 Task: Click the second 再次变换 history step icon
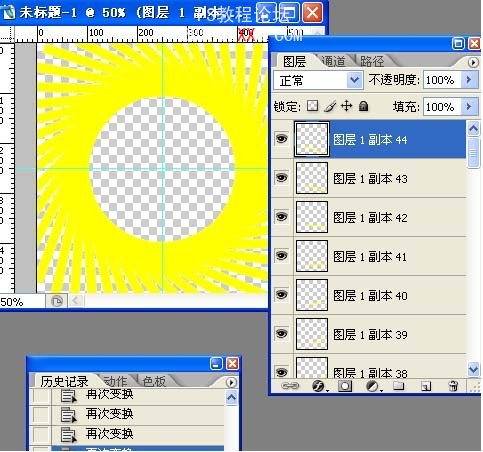pyautogui.click(x=69, y=415)
